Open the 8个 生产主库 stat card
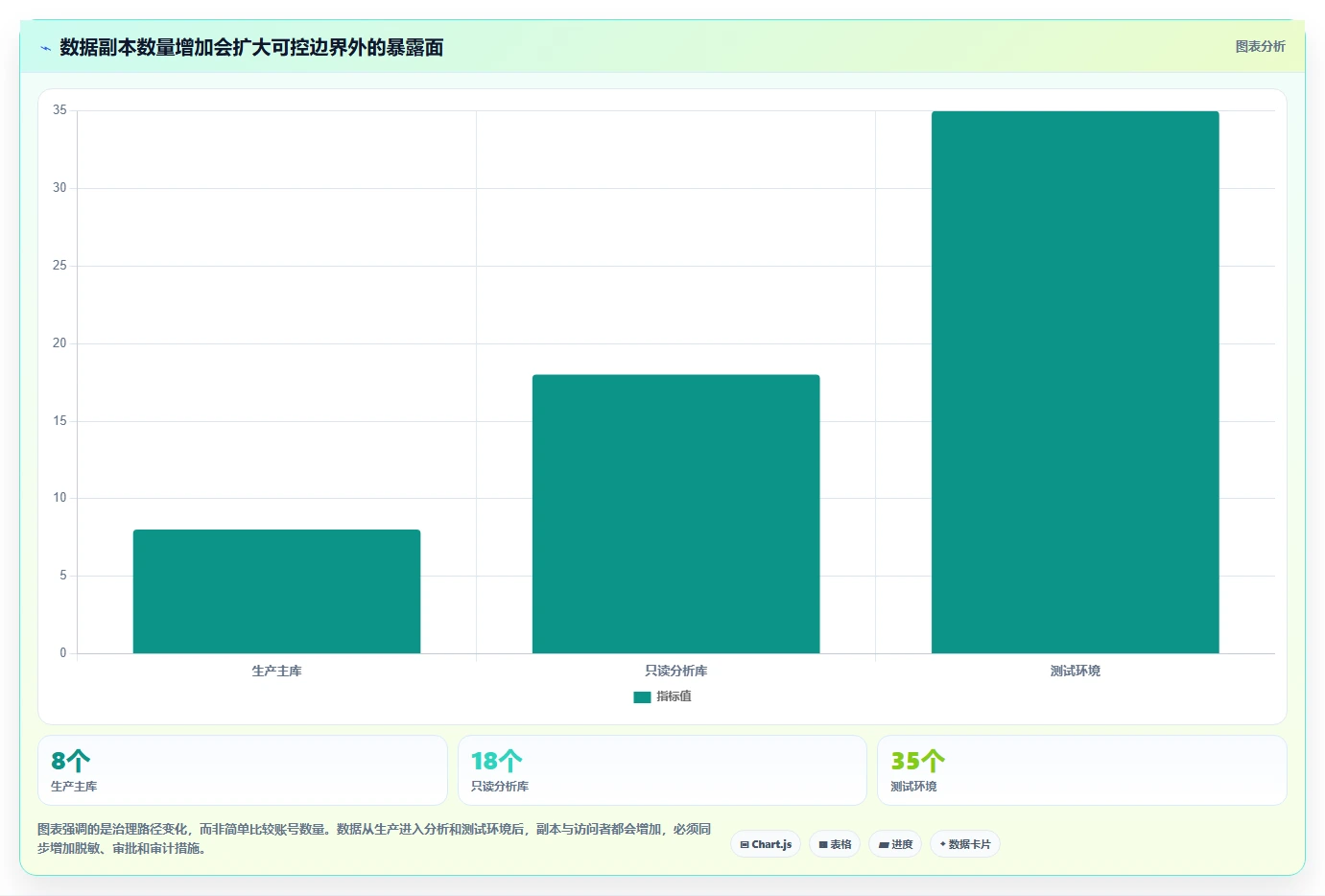The image size is (1325, 896). coord(242,770)
